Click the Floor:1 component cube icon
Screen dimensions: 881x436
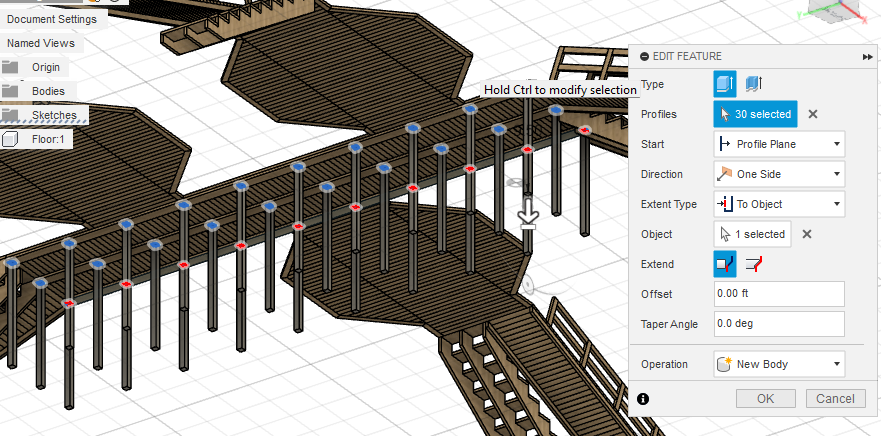pyautogui.click(x=11, y=139)
